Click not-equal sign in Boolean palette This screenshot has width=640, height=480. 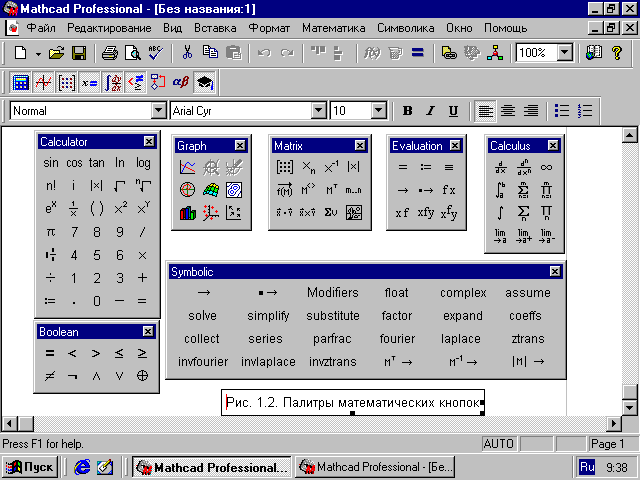click(50, 376)
